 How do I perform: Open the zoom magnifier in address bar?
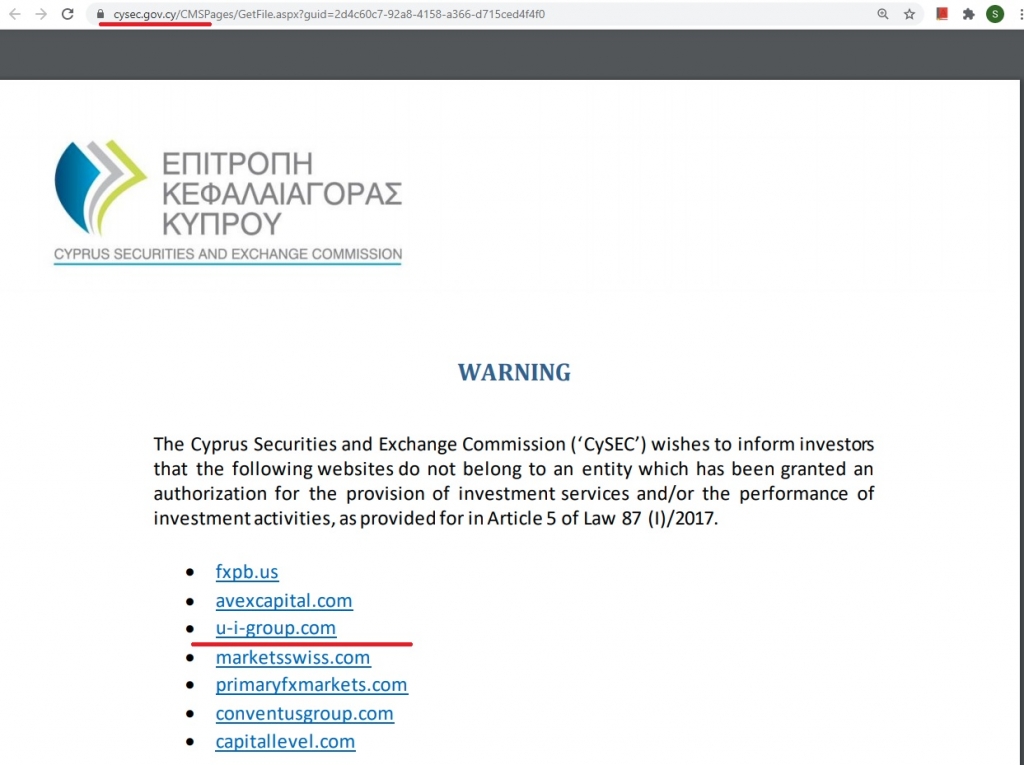(x=882, y=14)
